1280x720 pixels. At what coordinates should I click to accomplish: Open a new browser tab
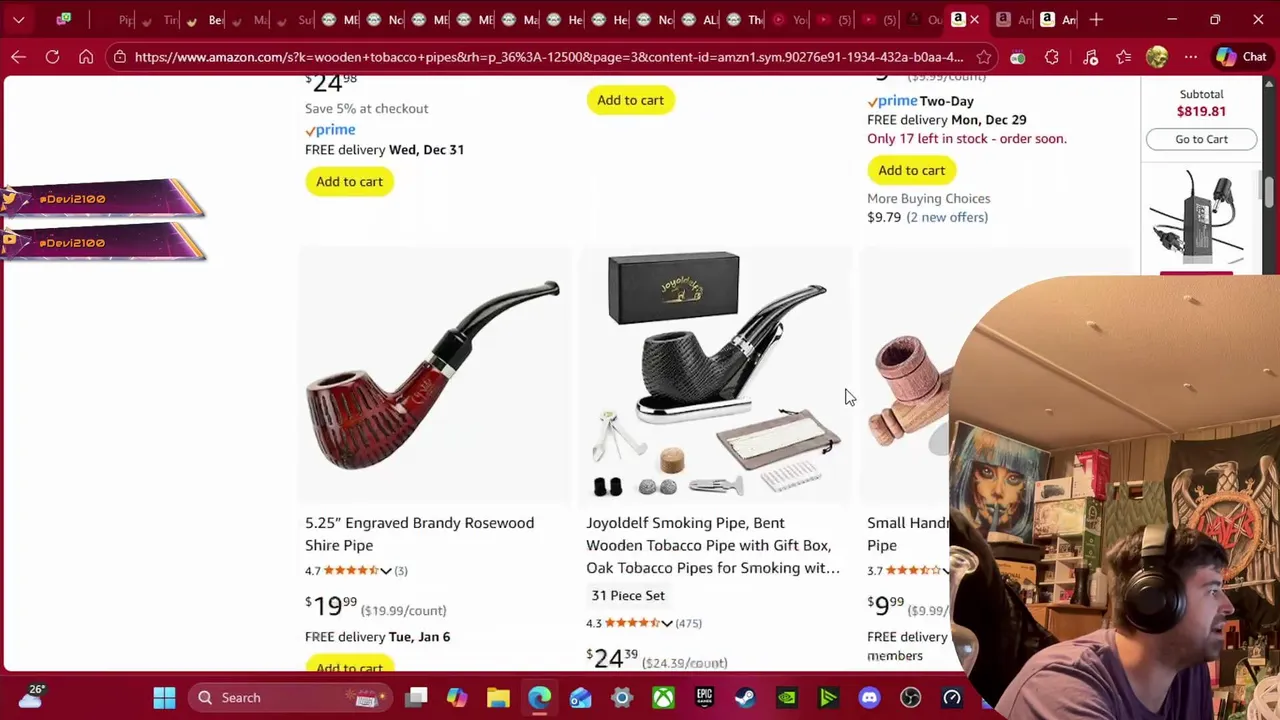[x=1096, y=19]
